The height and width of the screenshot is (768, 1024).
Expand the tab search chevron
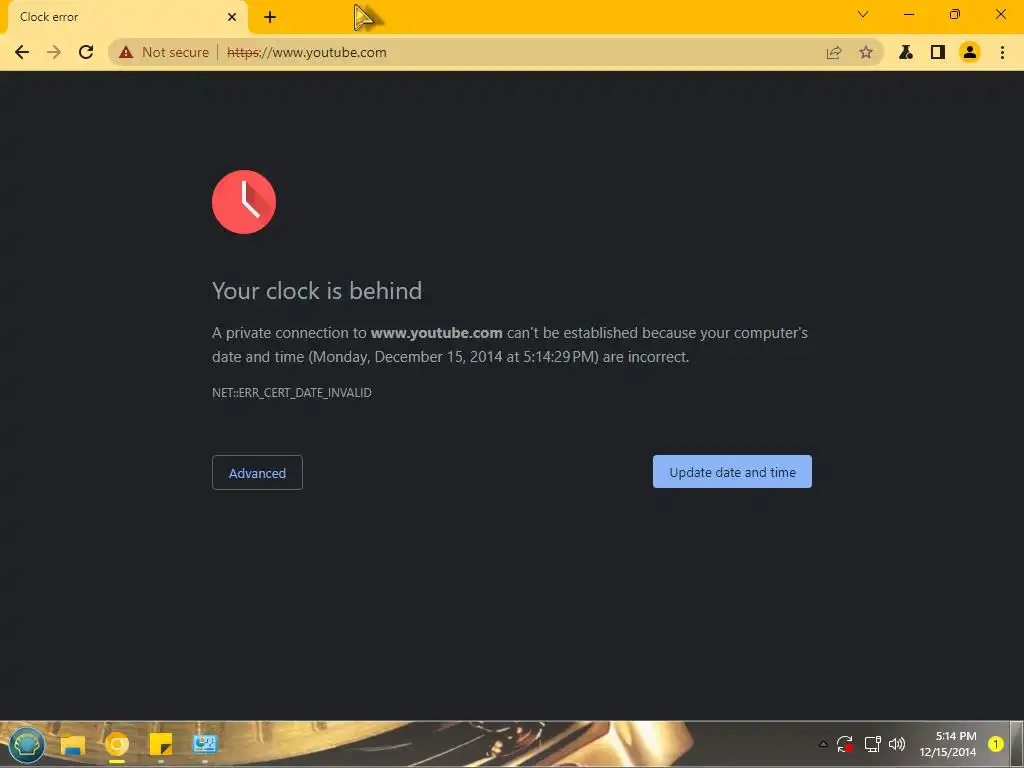pyautogui.click(x=863, y=14)
